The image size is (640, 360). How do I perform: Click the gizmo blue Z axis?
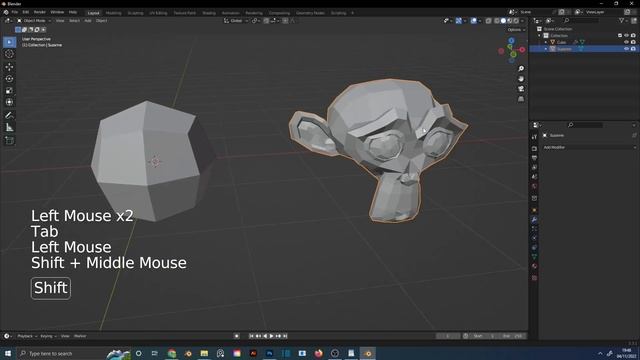(511, 41)
